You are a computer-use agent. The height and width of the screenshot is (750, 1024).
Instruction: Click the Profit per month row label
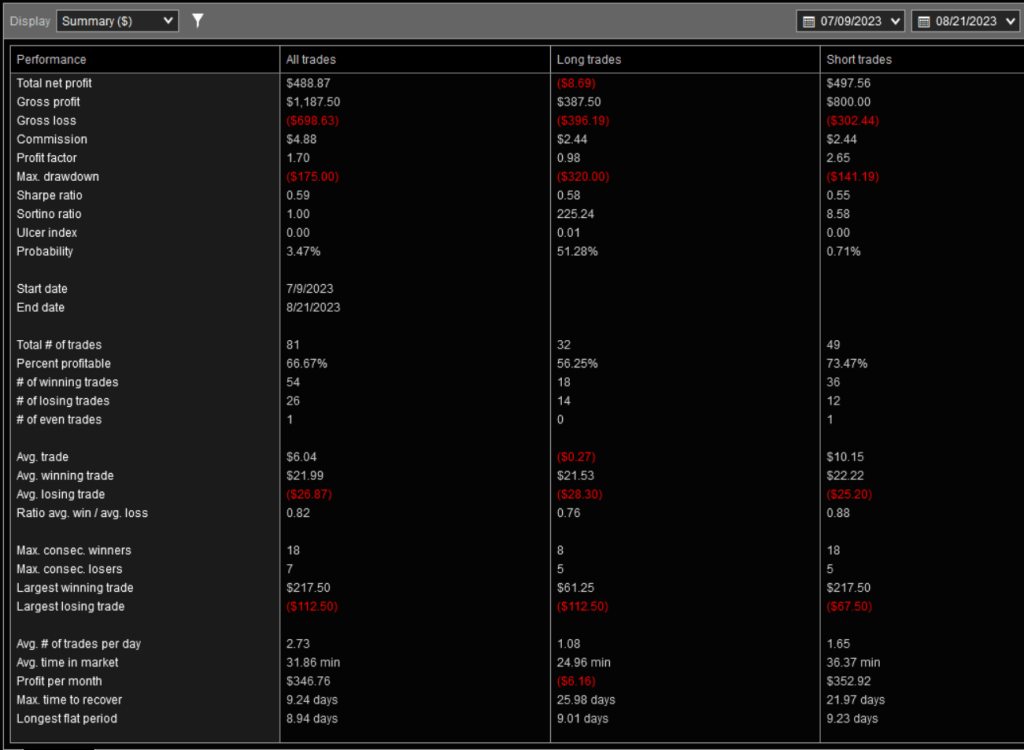[x=59, y=681]
